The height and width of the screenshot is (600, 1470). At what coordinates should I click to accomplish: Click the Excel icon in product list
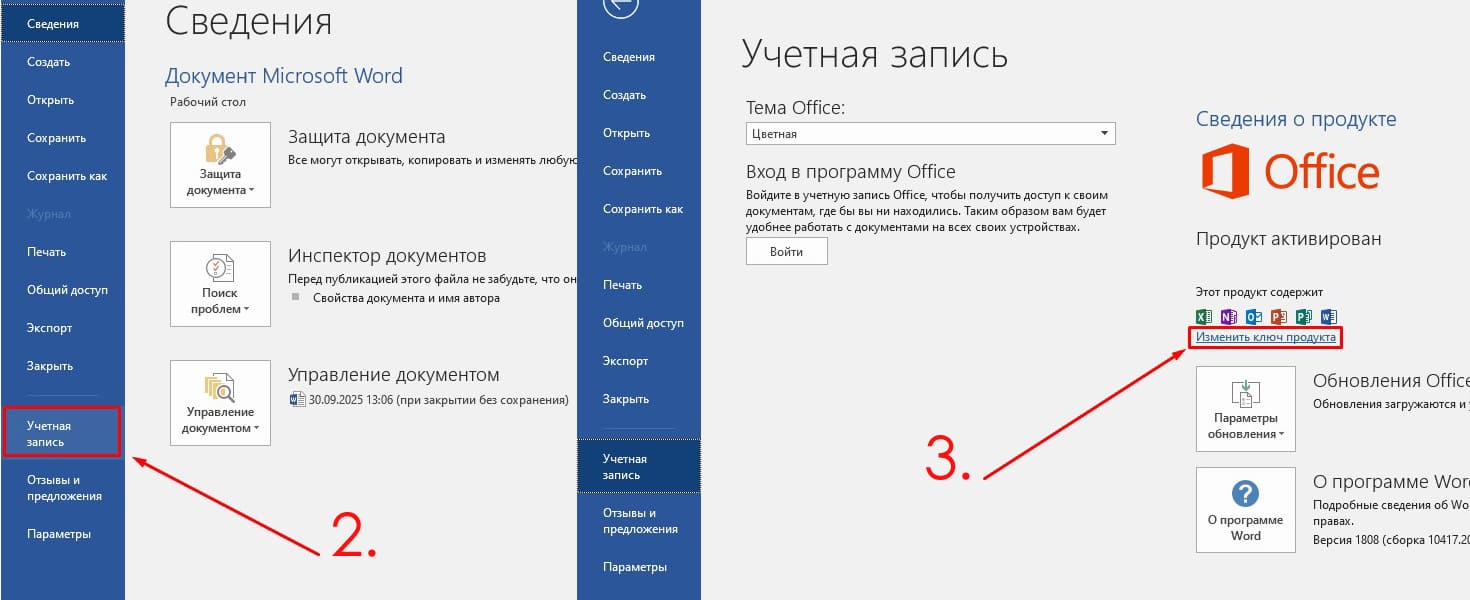(x=1203, y=316)
